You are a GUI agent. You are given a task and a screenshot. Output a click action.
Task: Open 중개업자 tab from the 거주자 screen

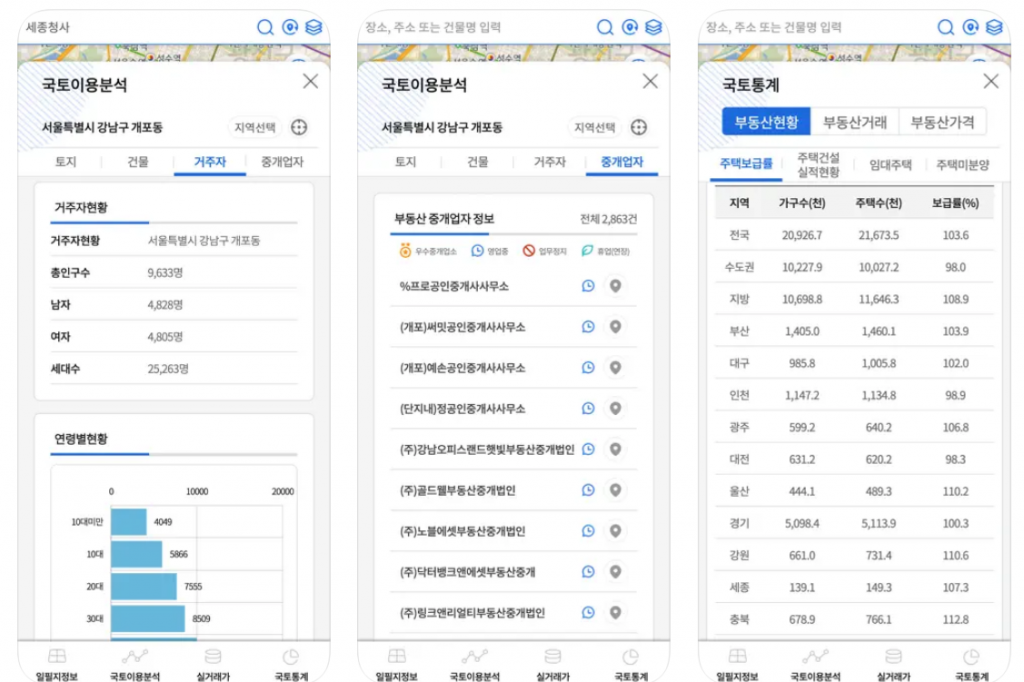click(x=282, y=161)
